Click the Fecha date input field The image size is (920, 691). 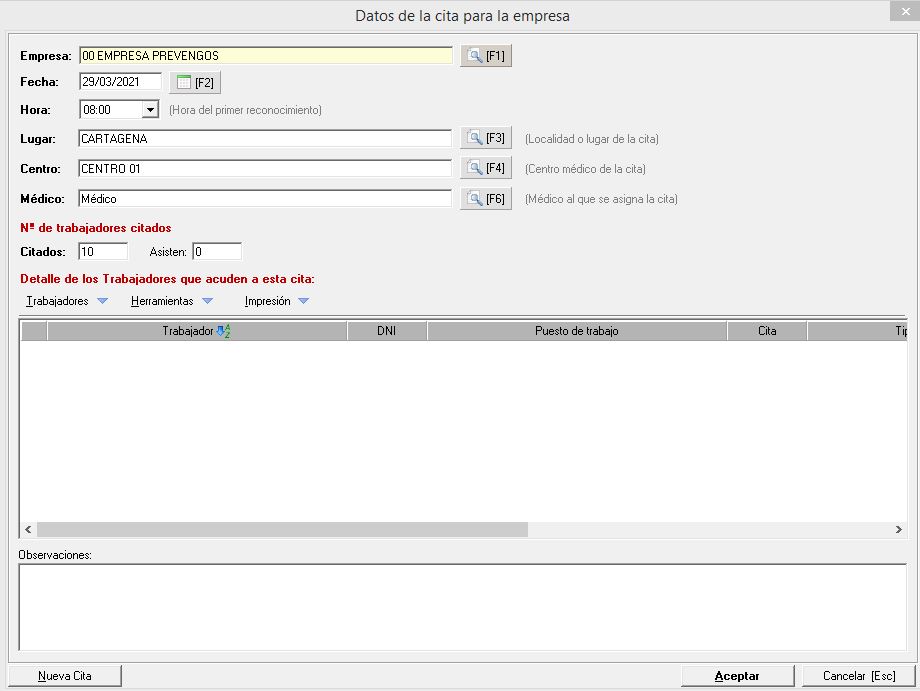coord(120,82)
